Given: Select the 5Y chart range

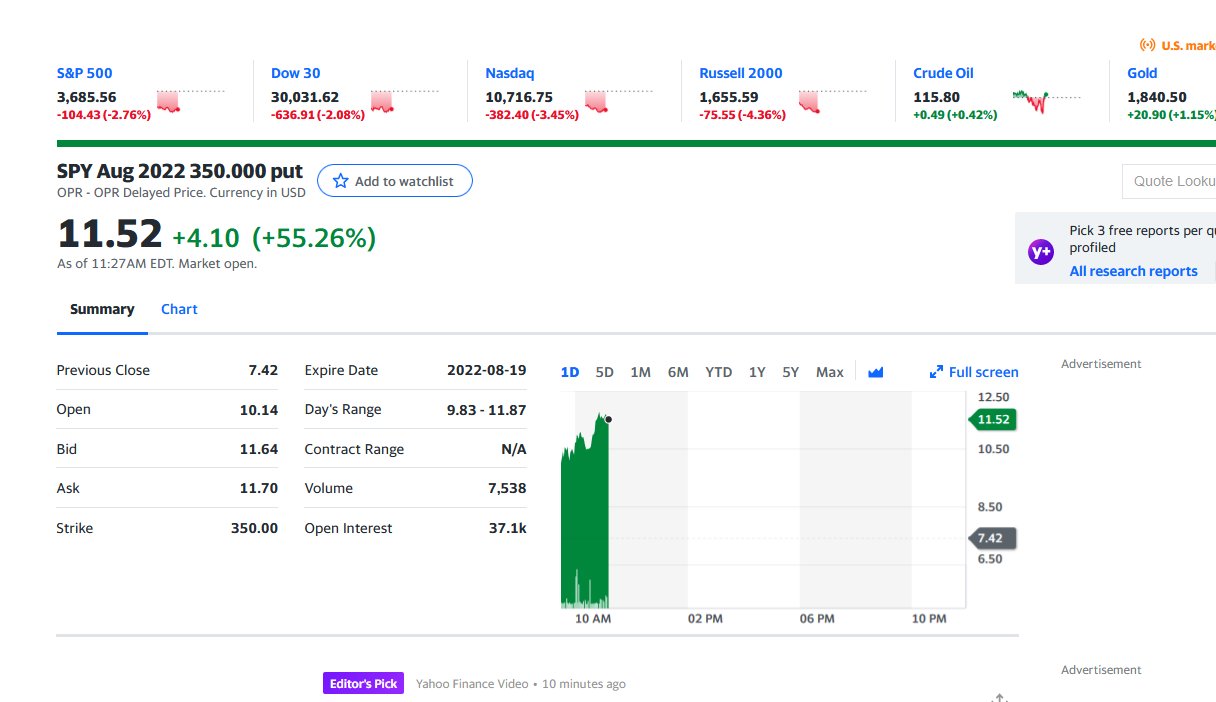Looking at the screenshot, I should [791, 372].
